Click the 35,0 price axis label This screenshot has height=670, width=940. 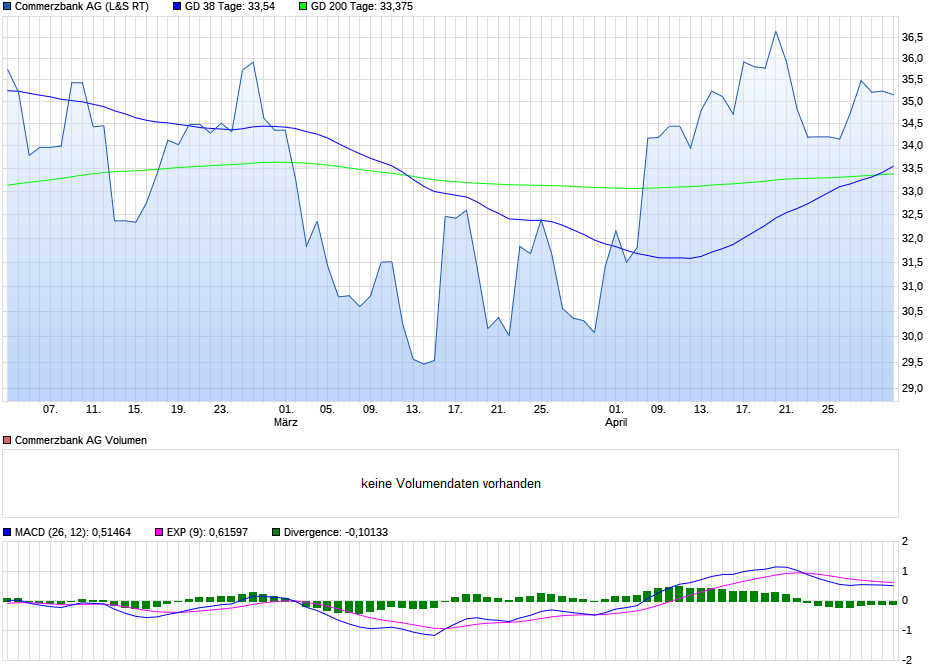point(912,101)
